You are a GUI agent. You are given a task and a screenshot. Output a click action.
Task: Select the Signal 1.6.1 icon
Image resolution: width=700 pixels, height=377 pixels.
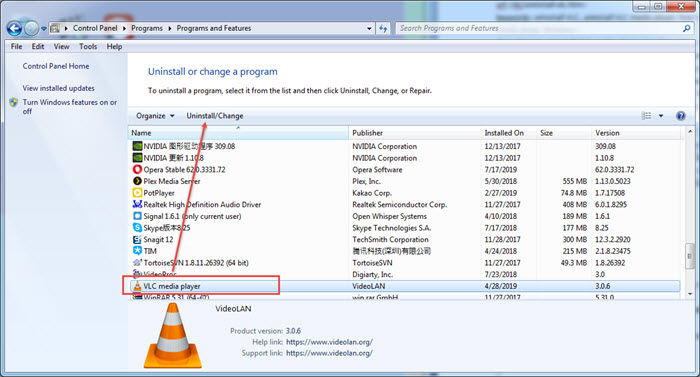[138, 216]
